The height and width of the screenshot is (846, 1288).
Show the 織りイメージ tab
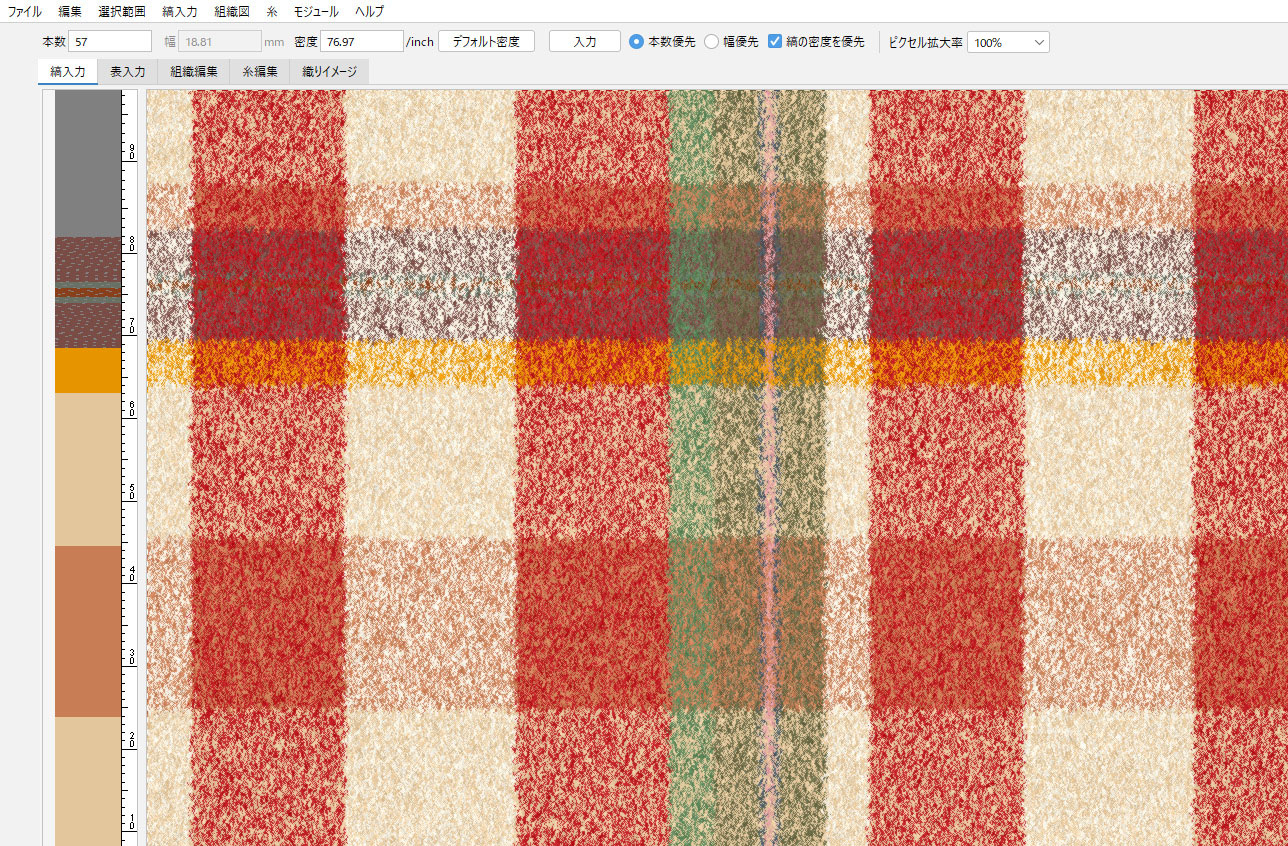point(329,72)
